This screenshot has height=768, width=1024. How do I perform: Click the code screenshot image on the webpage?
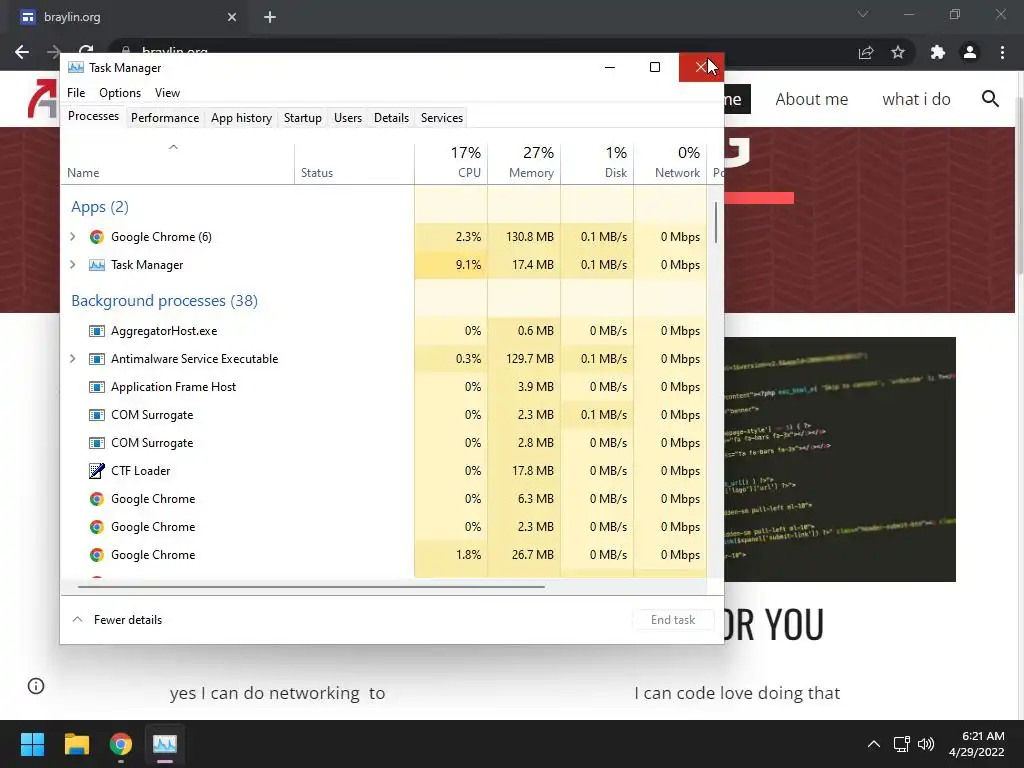click(x=840, y=459)
